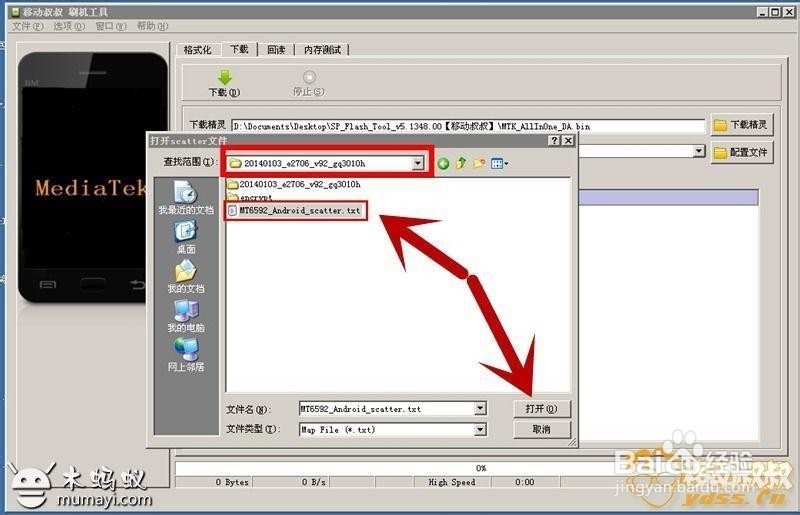The width and height of the screenshot is (800, 515).
Task: Expand the scatter file path dropdown in main window
Action: point(699,151)
